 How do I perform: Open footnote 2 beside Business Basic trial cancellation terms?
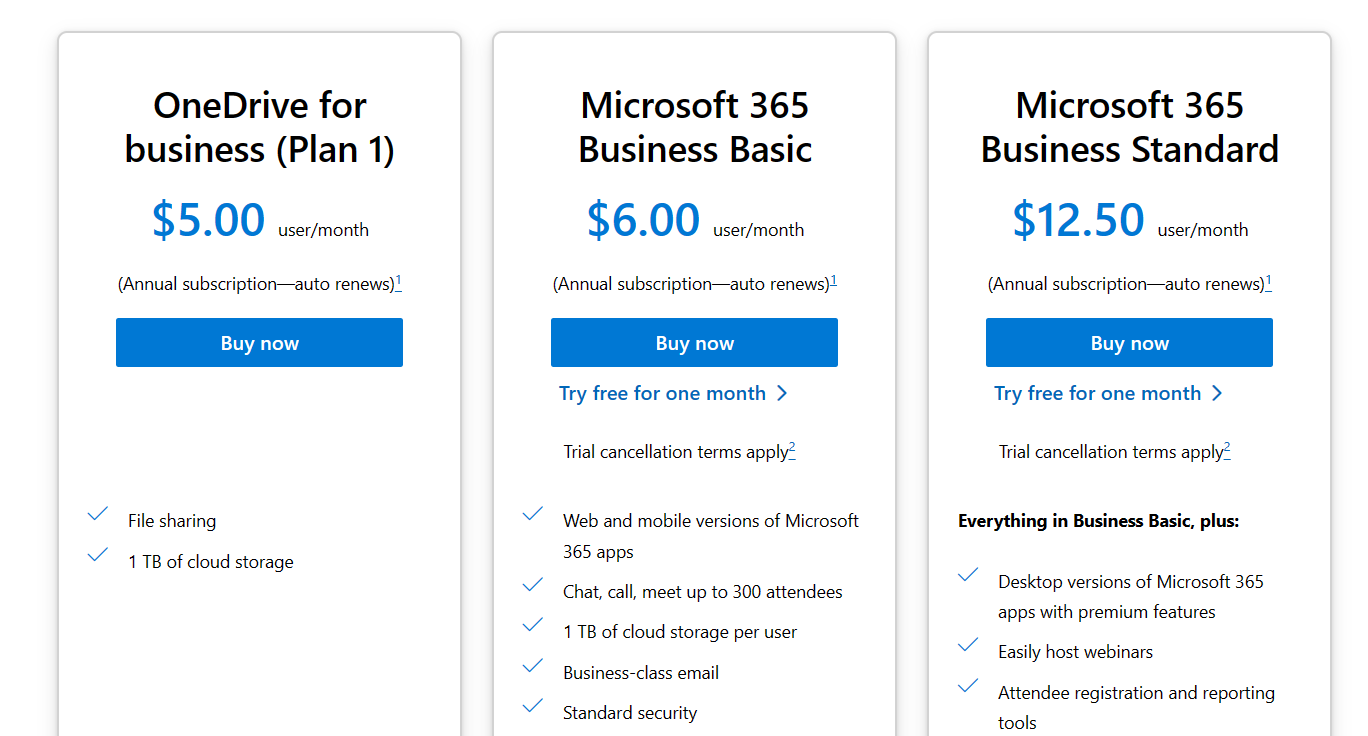792,449
